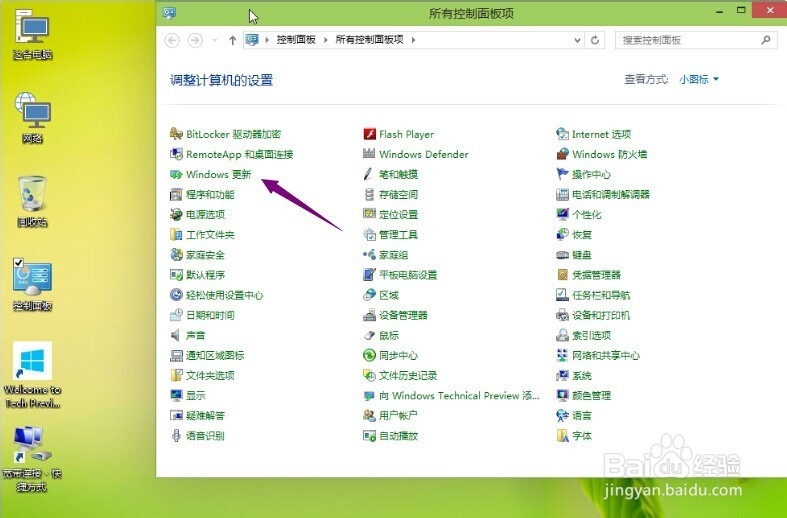The height and width of the screenshot is (518, 787).
Task: Click the 鼠标 mouse icon
Action: (x=369, y=335)
